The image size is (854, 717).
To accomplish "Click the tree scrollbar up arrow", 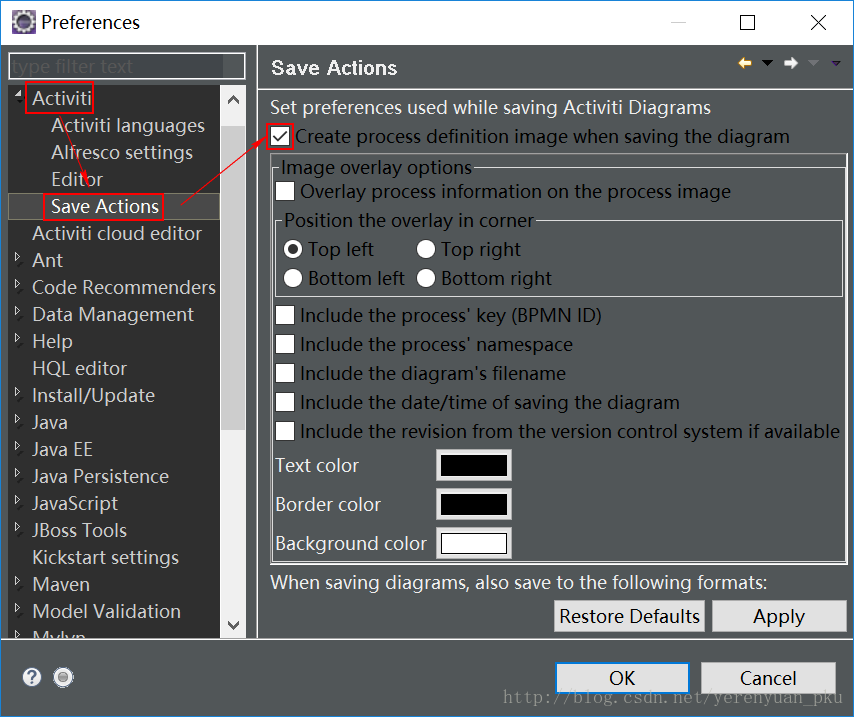I will pos(234,100).
